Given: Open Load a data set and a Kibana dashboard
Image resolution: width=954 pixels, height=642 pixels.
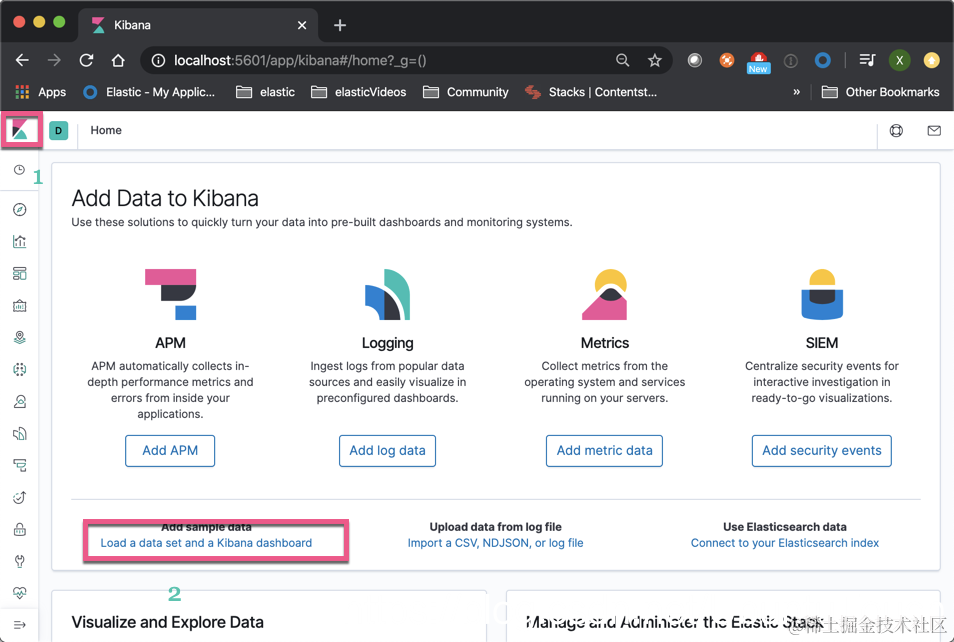Looking at the screenshot, I should click(x=206, y=543).
